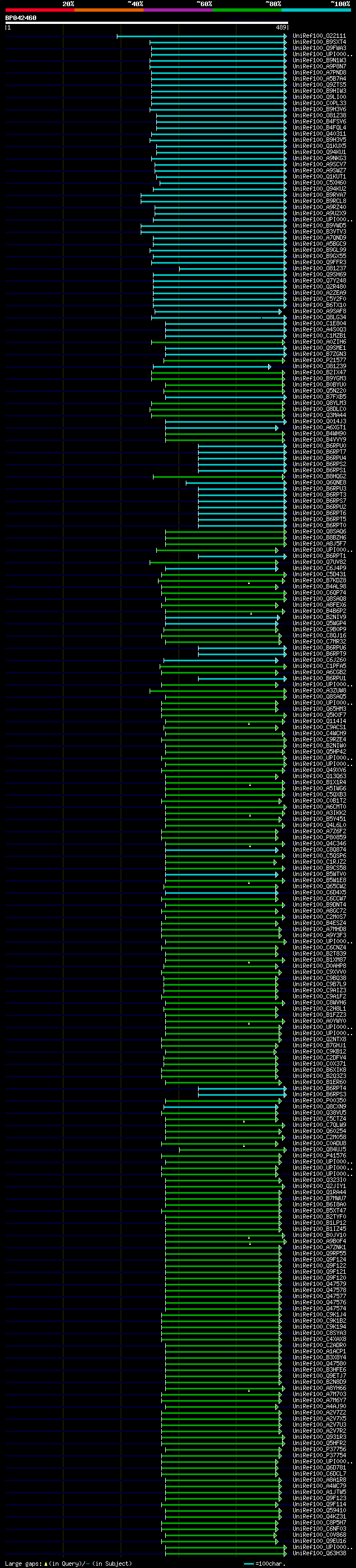
Task: Select hit label UniRef100_P21577
Action: [x=319, y=360]
